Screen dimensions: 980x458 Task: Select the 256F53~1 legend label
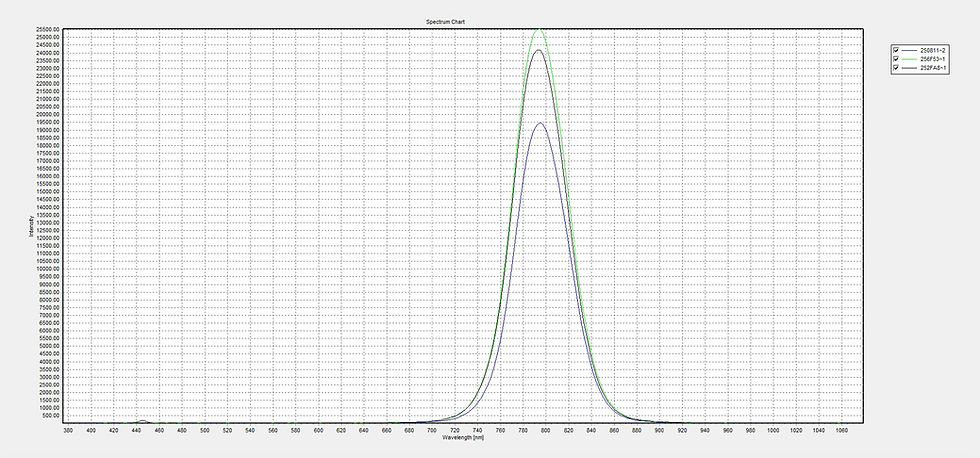pos(934,59)
